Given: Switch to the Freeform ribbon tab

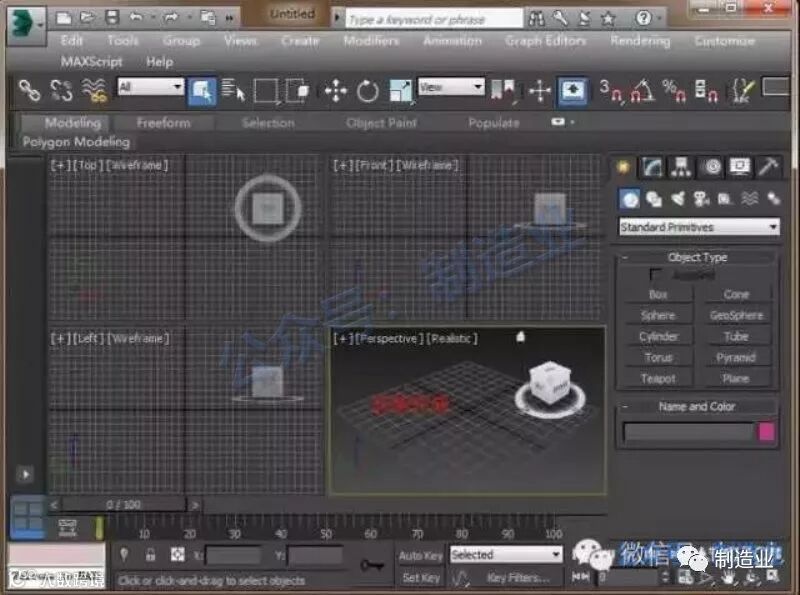Looking at the screenshot, I should (163, 123).
